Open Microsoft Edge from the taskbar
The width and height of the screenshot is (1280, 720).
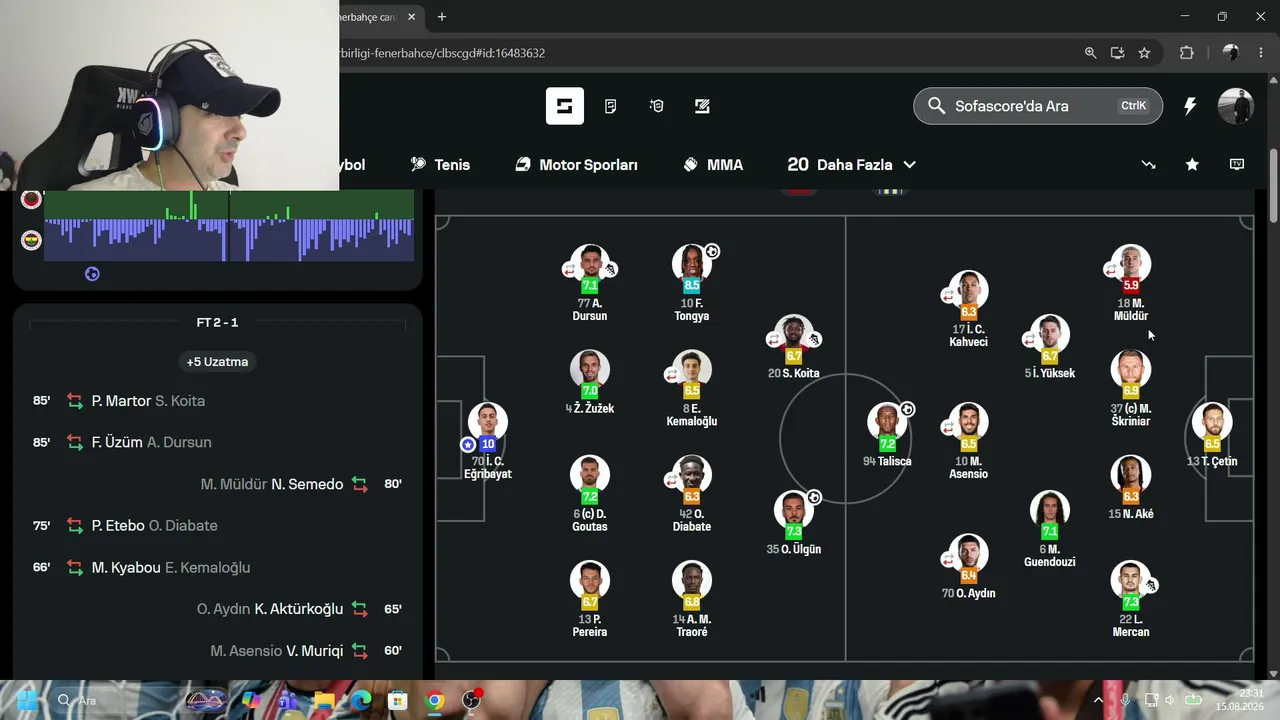[x=360, y=700]
